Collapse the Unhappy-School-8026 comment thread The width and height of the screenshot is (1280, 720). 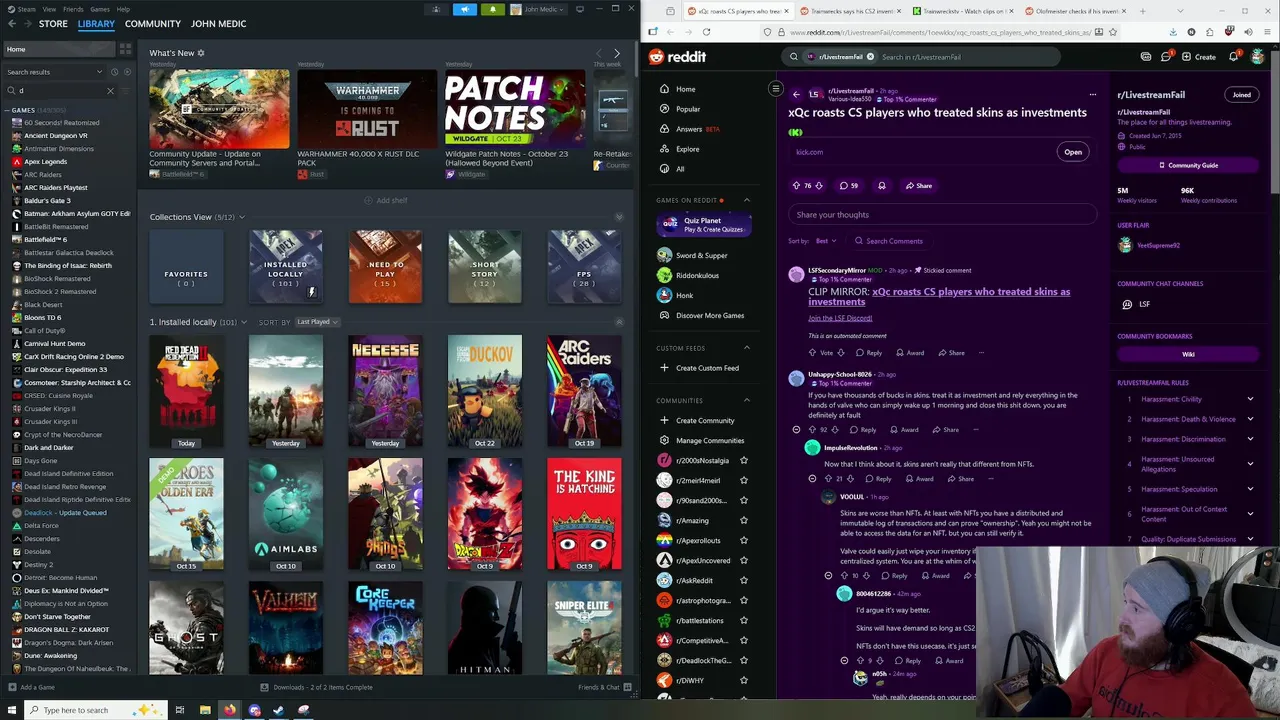[x=796, y=430]
